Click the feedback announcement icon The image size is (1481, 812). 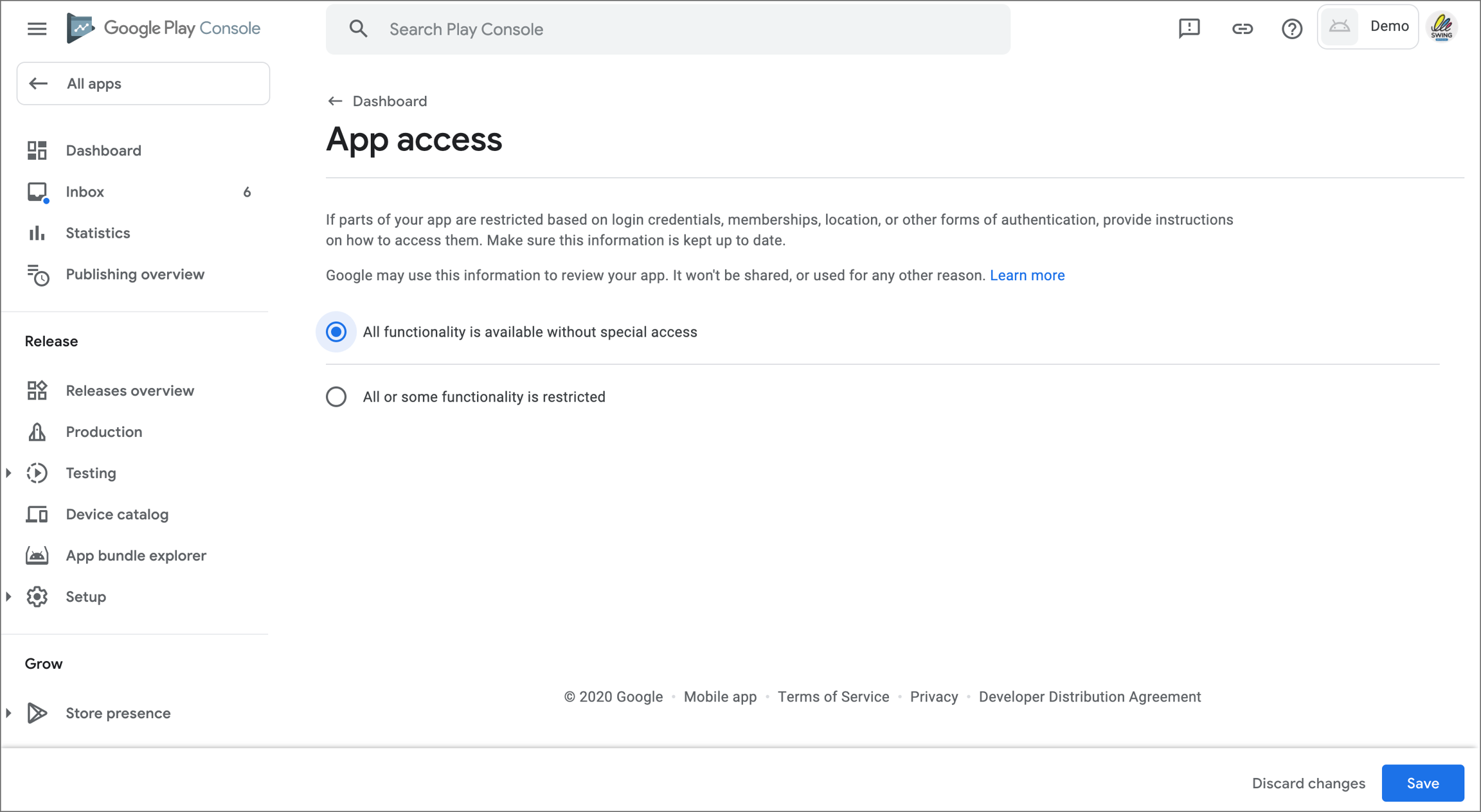[x=1189, y=28]
